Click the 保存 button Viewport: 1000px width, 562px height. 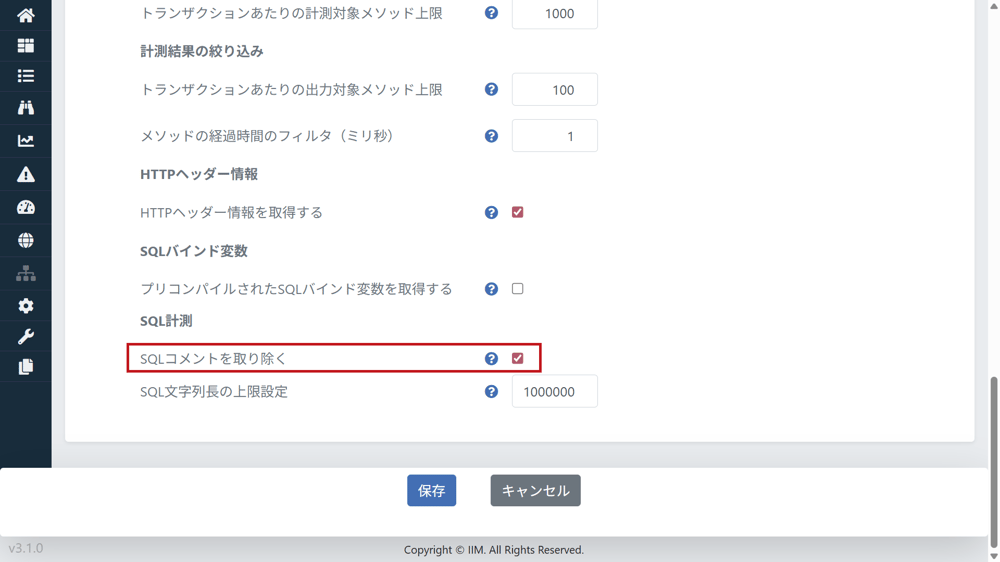click(431, 491)
